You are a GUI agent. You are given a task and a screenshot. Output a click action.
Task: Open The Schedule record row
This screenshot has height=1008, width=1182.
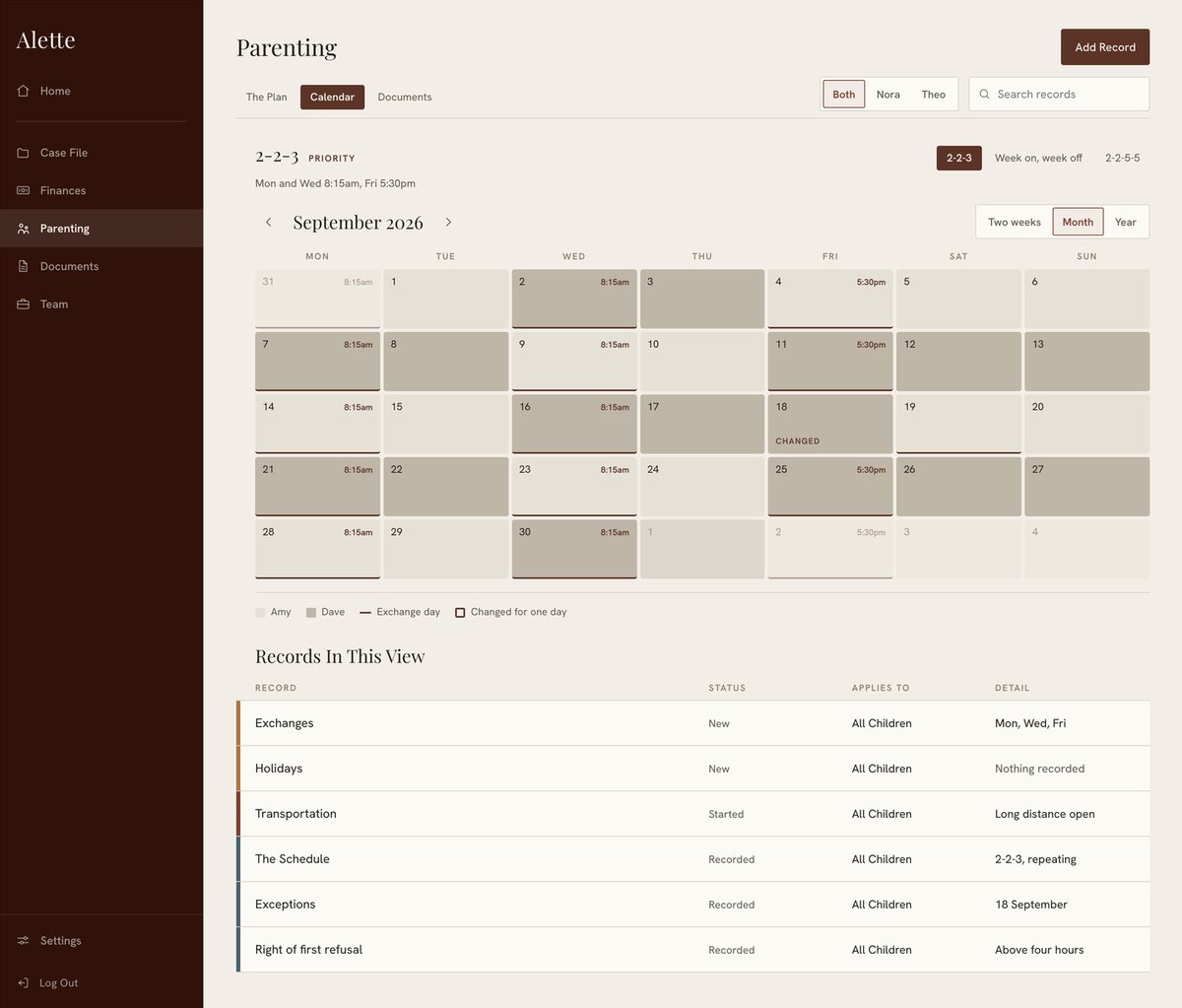(x=693, y=859)
